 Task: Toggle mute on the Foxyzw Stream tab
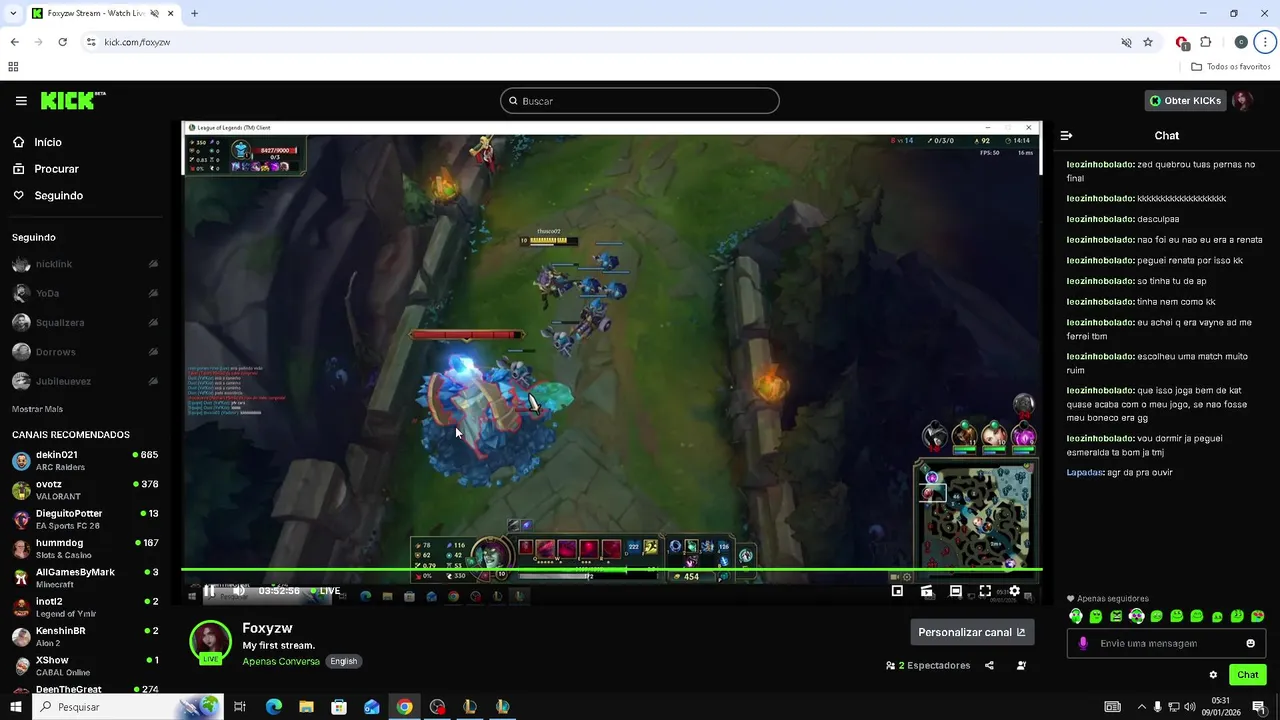[x=154, y=13]
